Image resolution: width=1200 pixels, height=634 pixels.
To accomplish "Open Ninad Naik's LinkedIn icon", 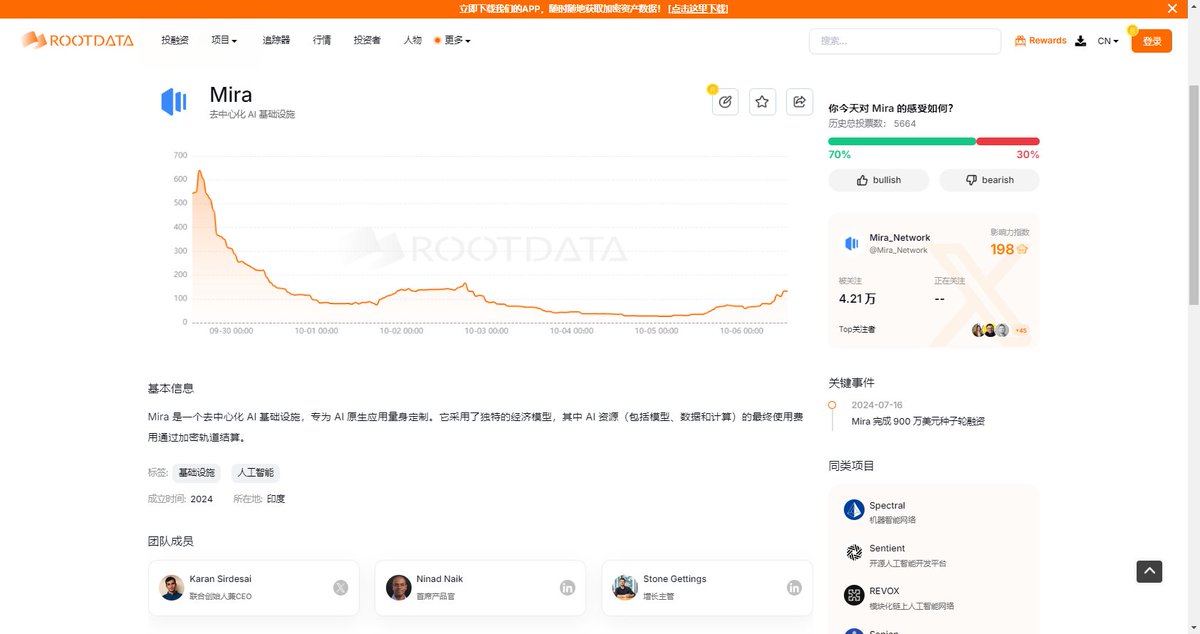I will 567,588.
